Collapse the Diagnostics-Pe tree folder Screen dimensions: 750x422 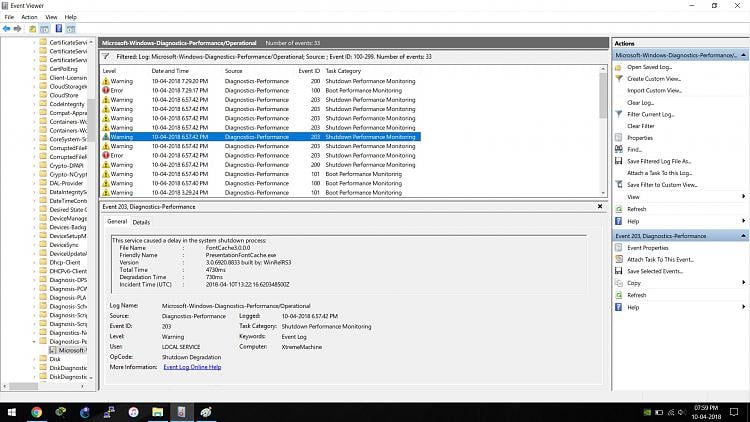coord(34,342)
